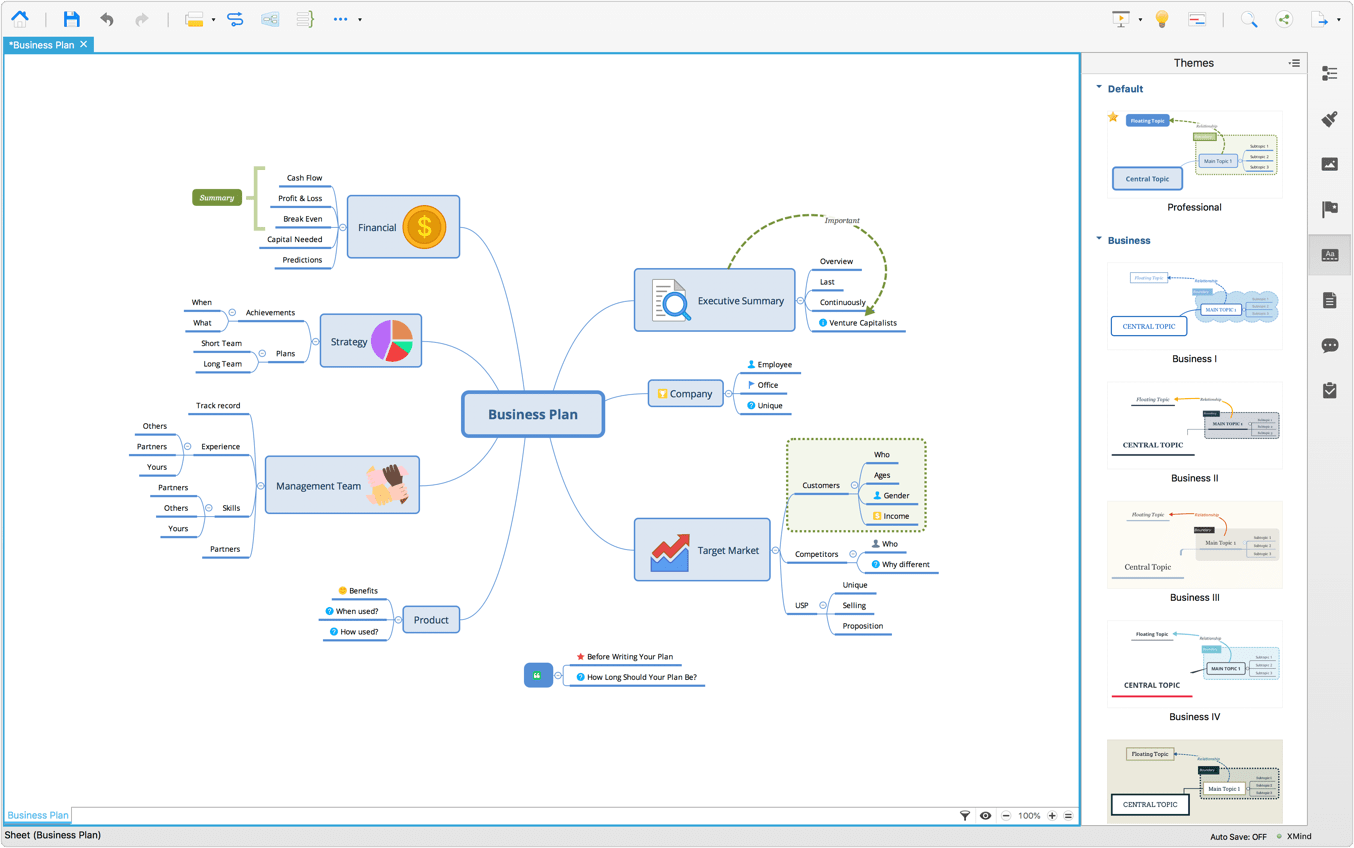Open the dropdown arrow beside more options dots
Viewport: 1354px width, 848px height.
click(x=360, y=20)
